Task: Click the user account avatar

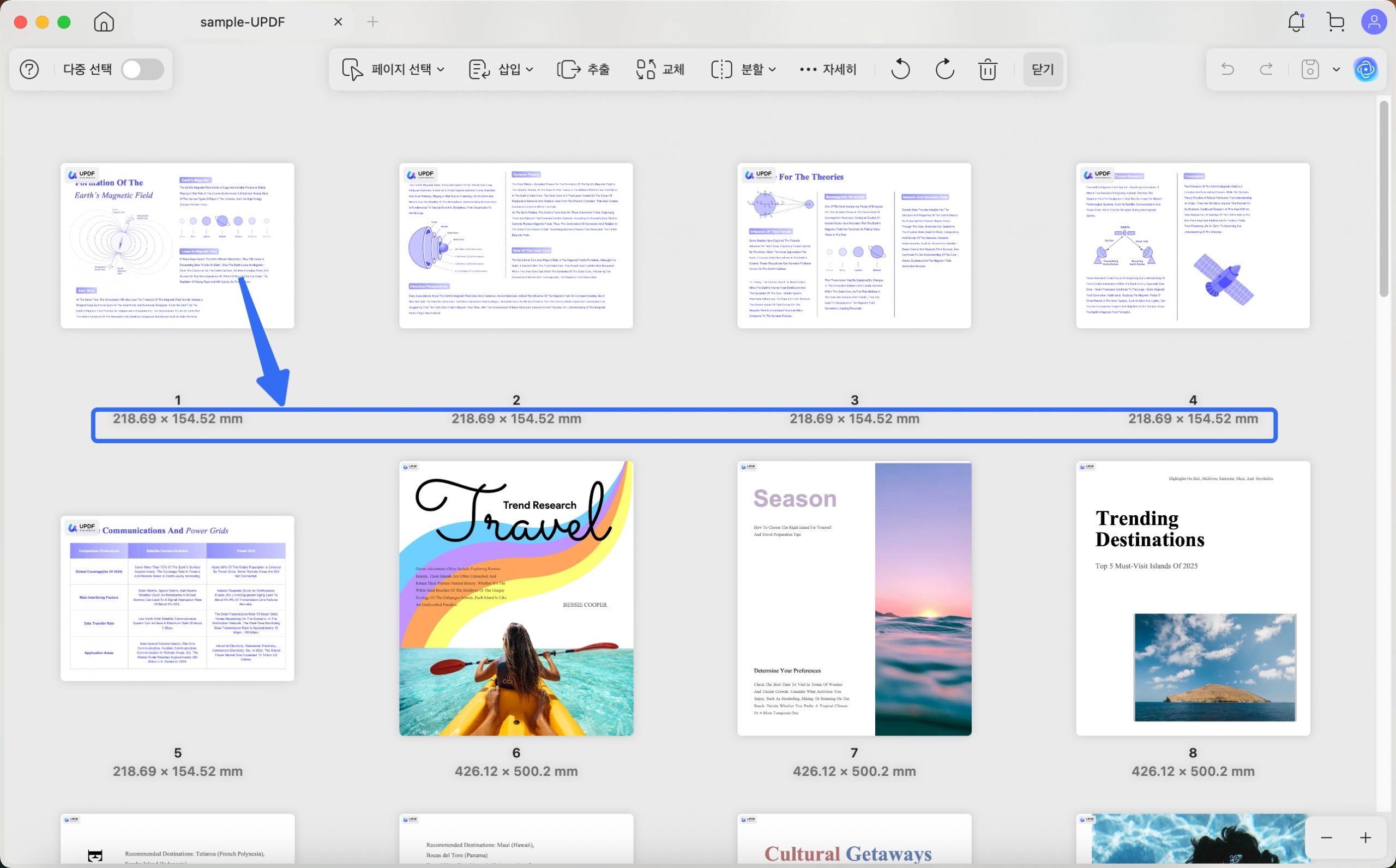Action: (x=1374, y=22)
